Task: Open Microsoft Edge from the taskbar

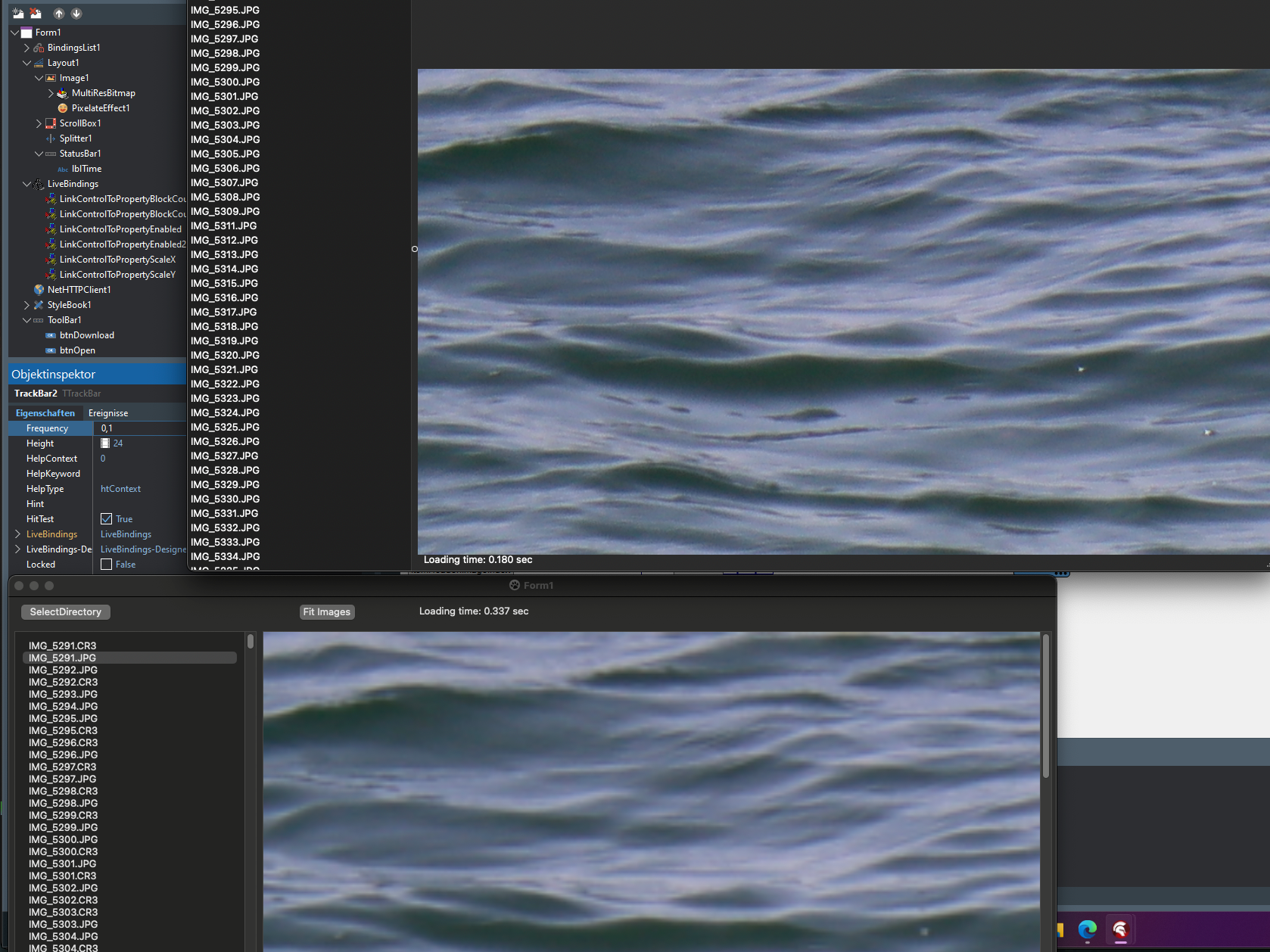Action: 1087,929
